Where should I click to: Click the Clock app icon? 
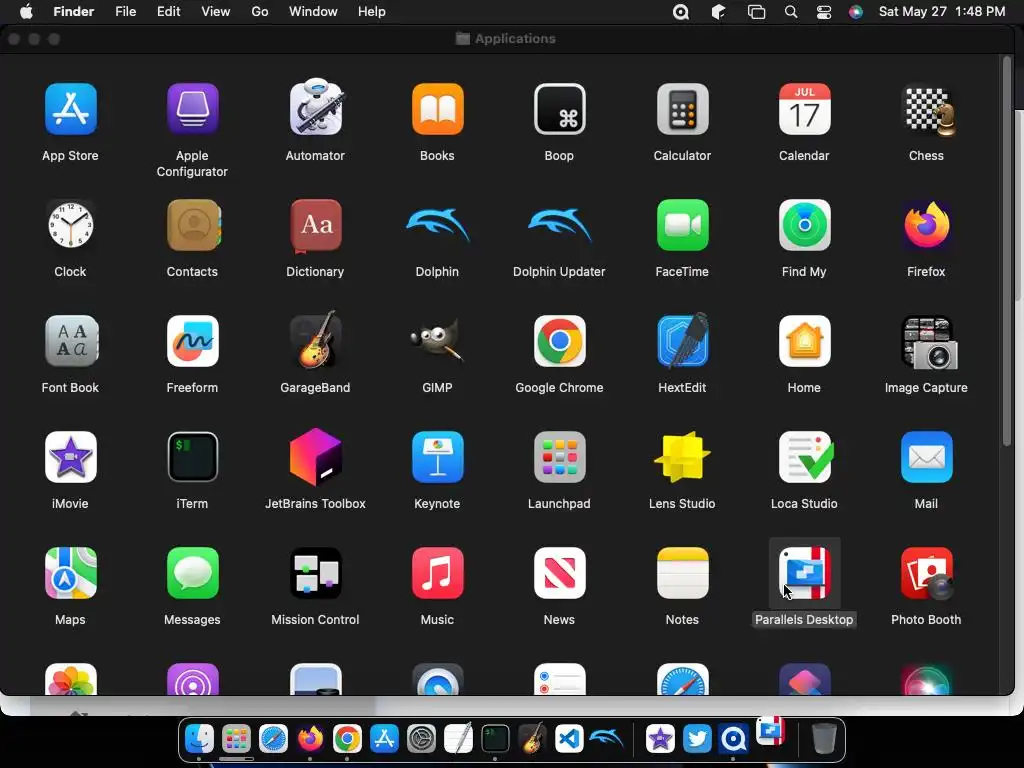71,225
